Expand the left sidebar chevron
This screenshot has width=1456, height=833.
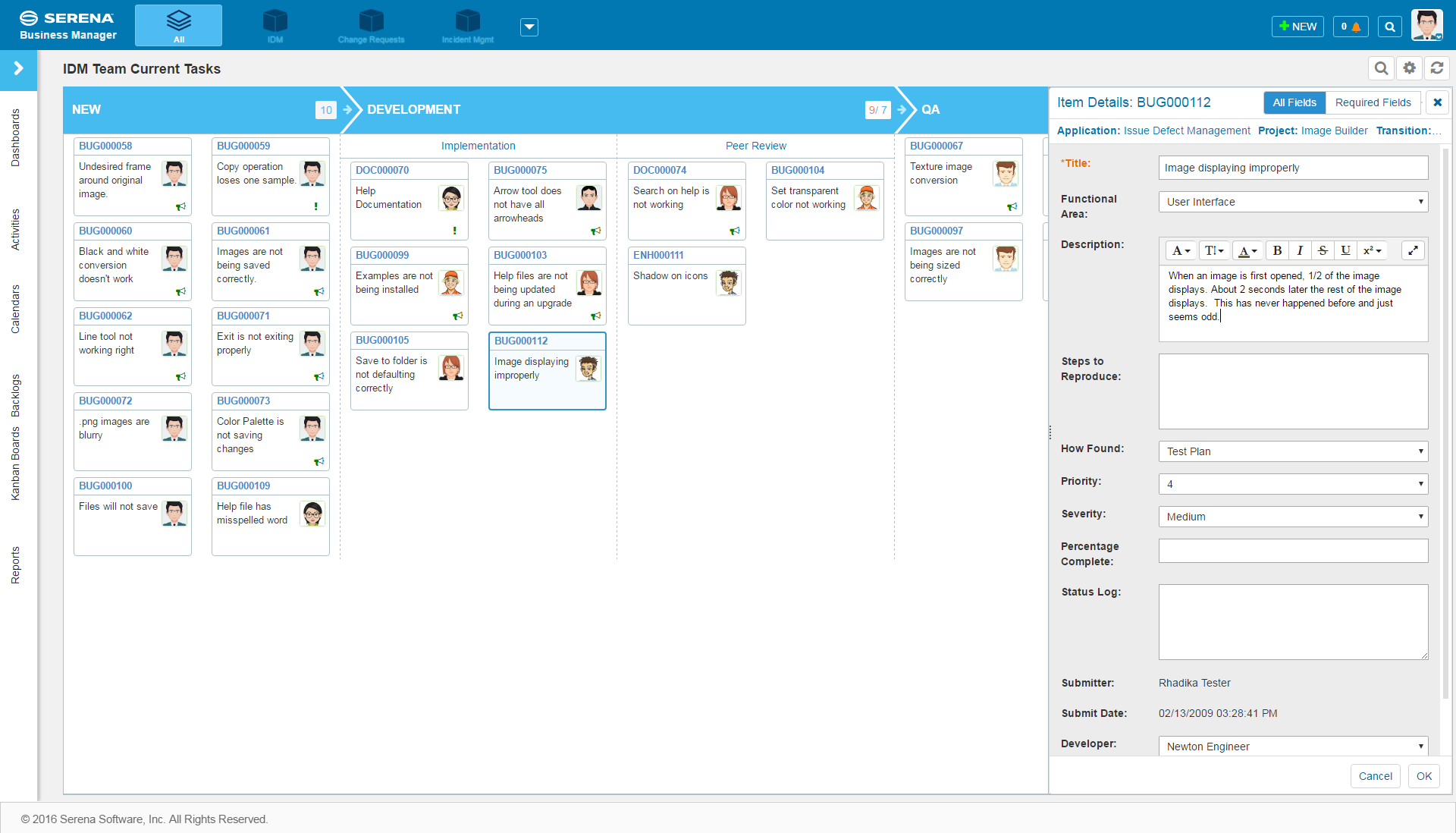click(18, 69)
